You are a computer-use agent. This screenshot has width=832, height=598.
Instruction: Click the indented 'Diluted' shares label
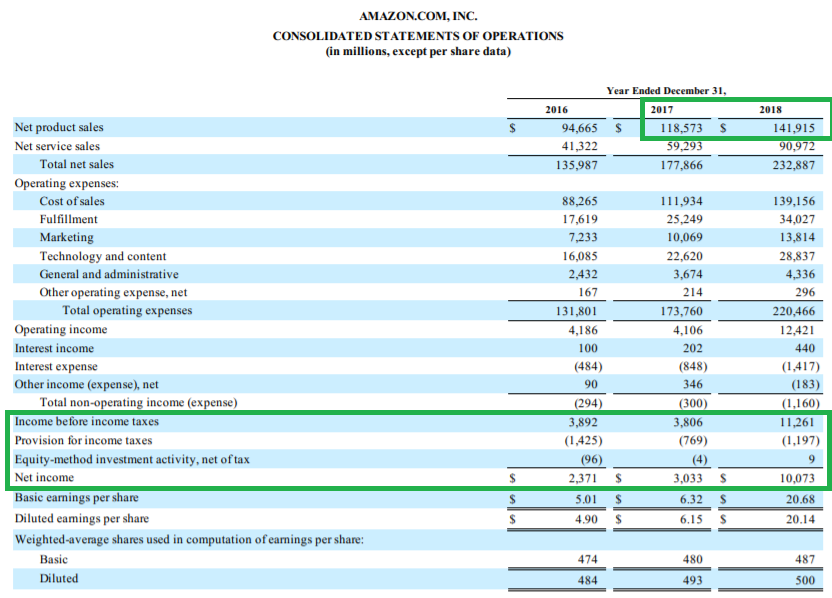pyautogui.click(x=58, y=578)
